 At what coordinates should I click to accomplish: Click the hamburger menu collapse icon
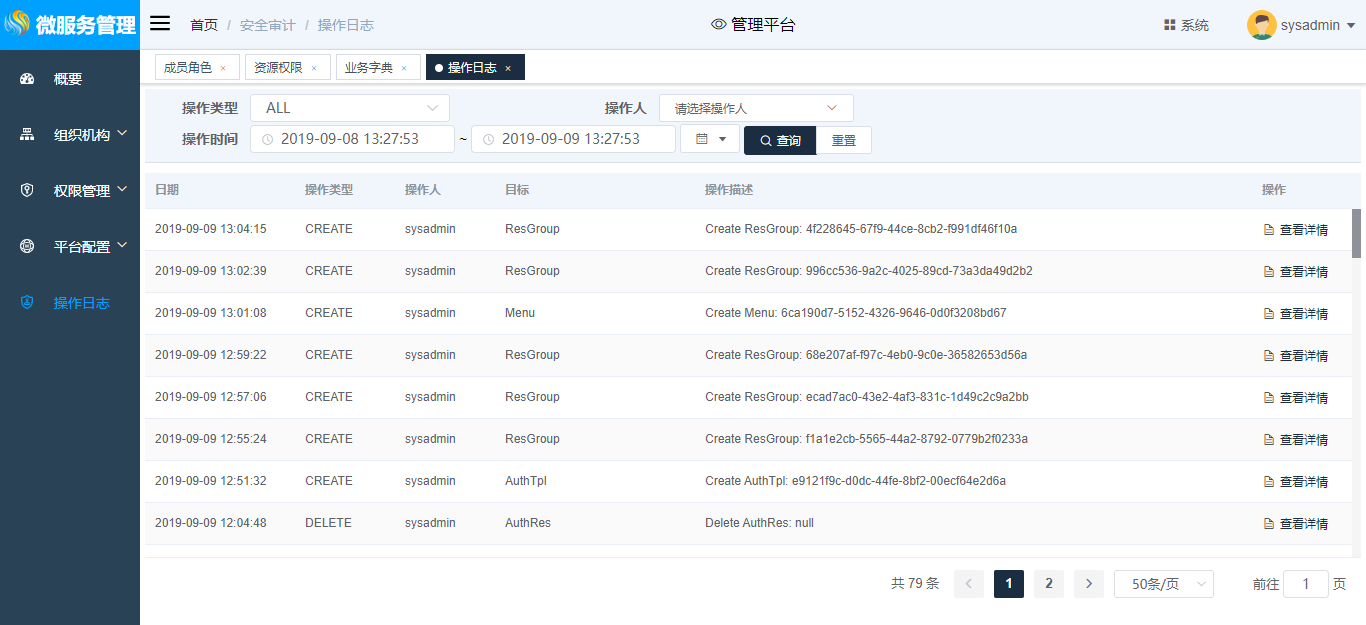tap(160, 24)
